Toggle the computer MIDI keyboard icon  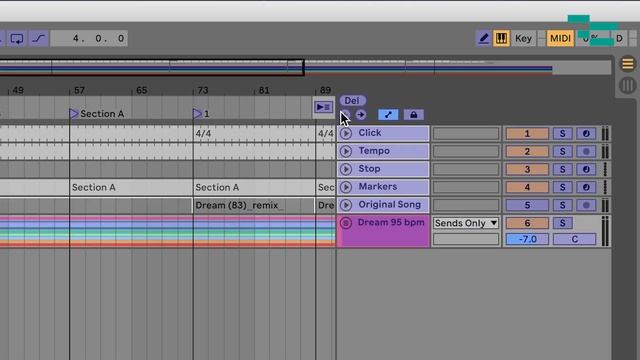click(501, 38)
